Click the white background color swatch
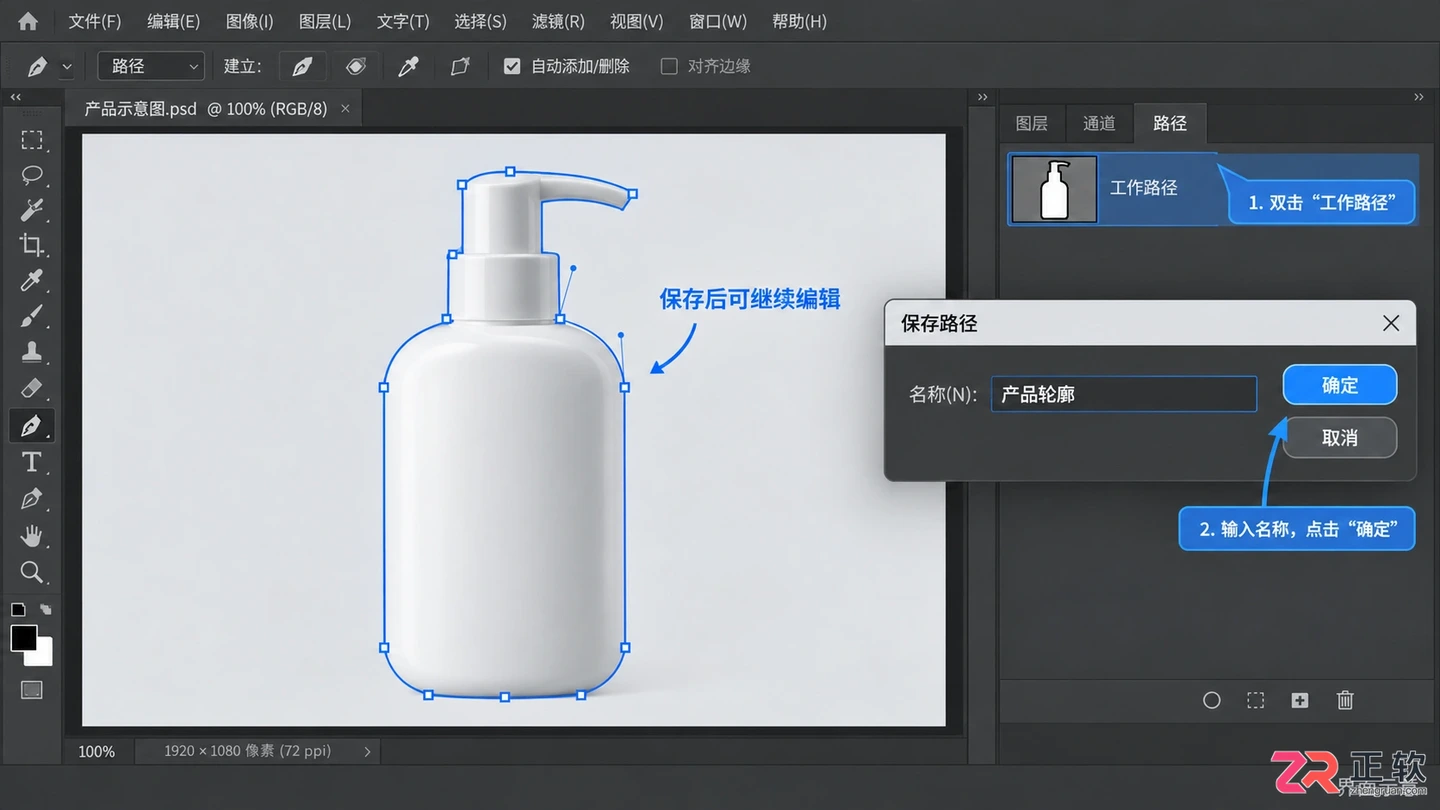Viewport: 1440px width, 810px height. pyautogui.click(x=43, y=656)
